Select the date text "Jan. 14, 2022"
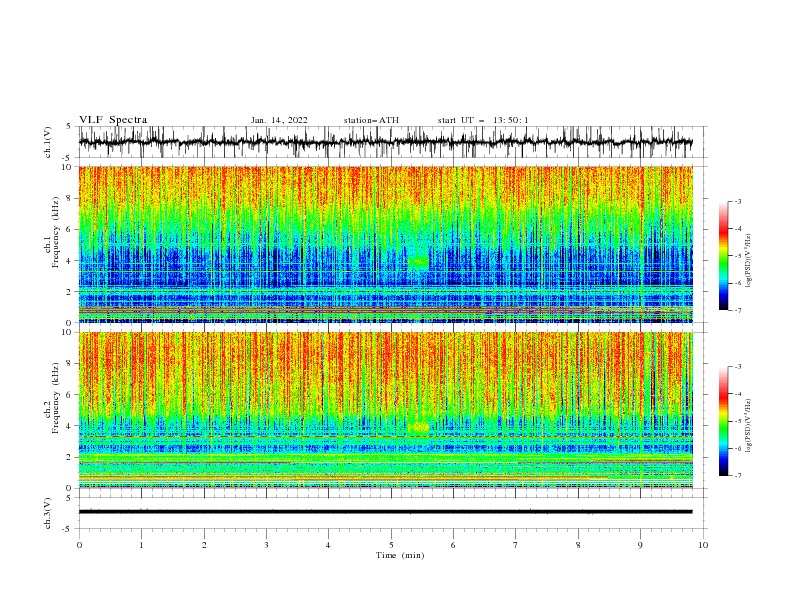 (279, 120)
